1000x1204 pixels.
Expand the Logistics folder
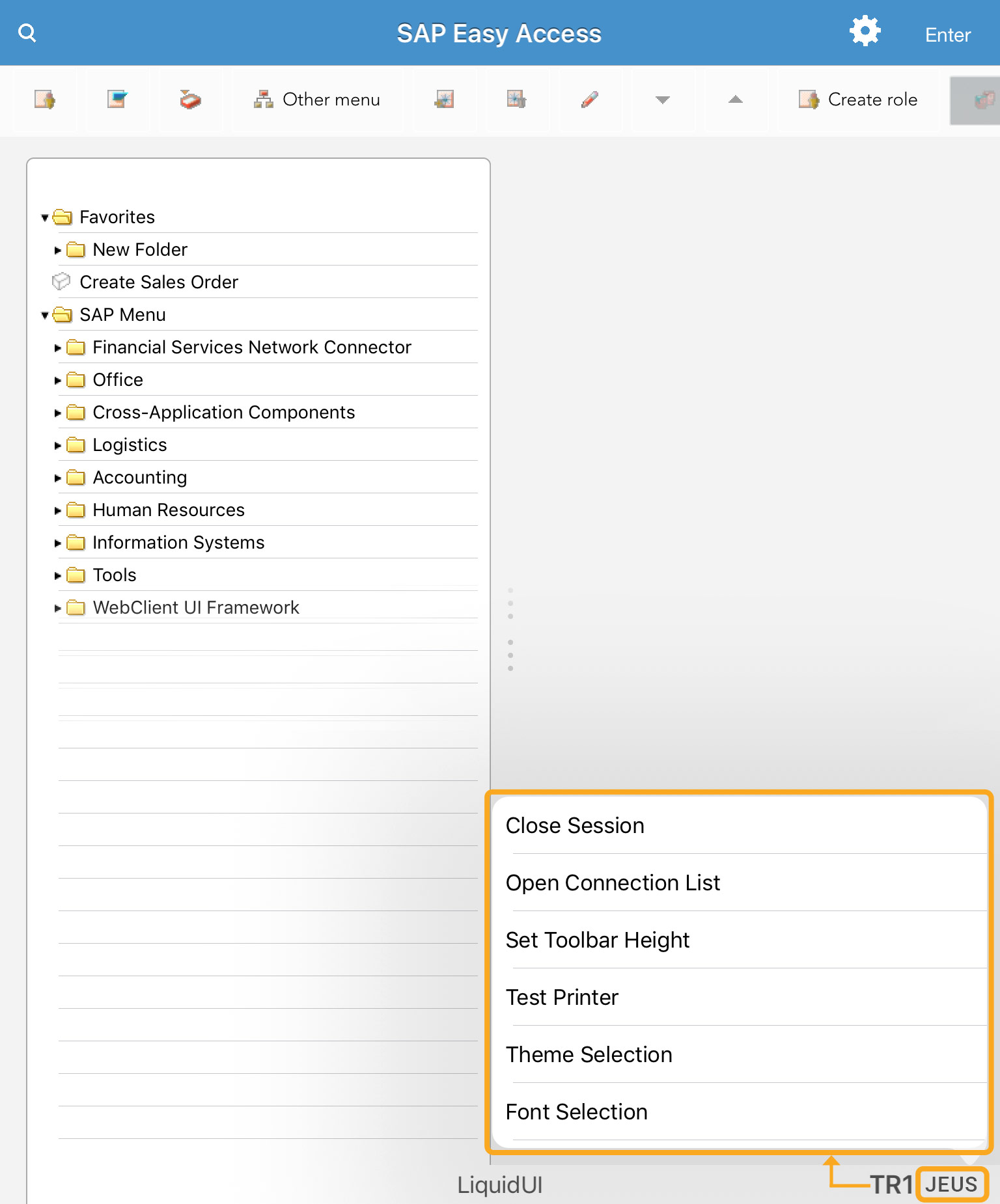(58, 446)
